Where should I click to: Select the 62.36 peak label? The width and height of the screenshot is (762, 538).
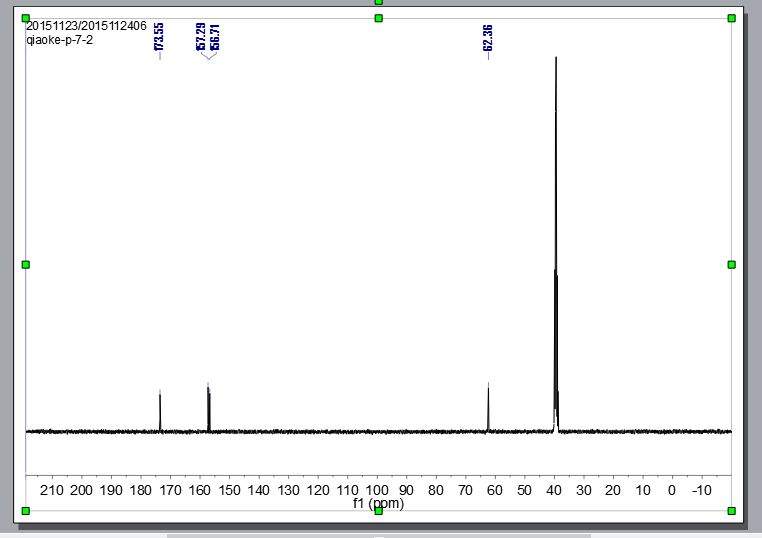point(488,38)
